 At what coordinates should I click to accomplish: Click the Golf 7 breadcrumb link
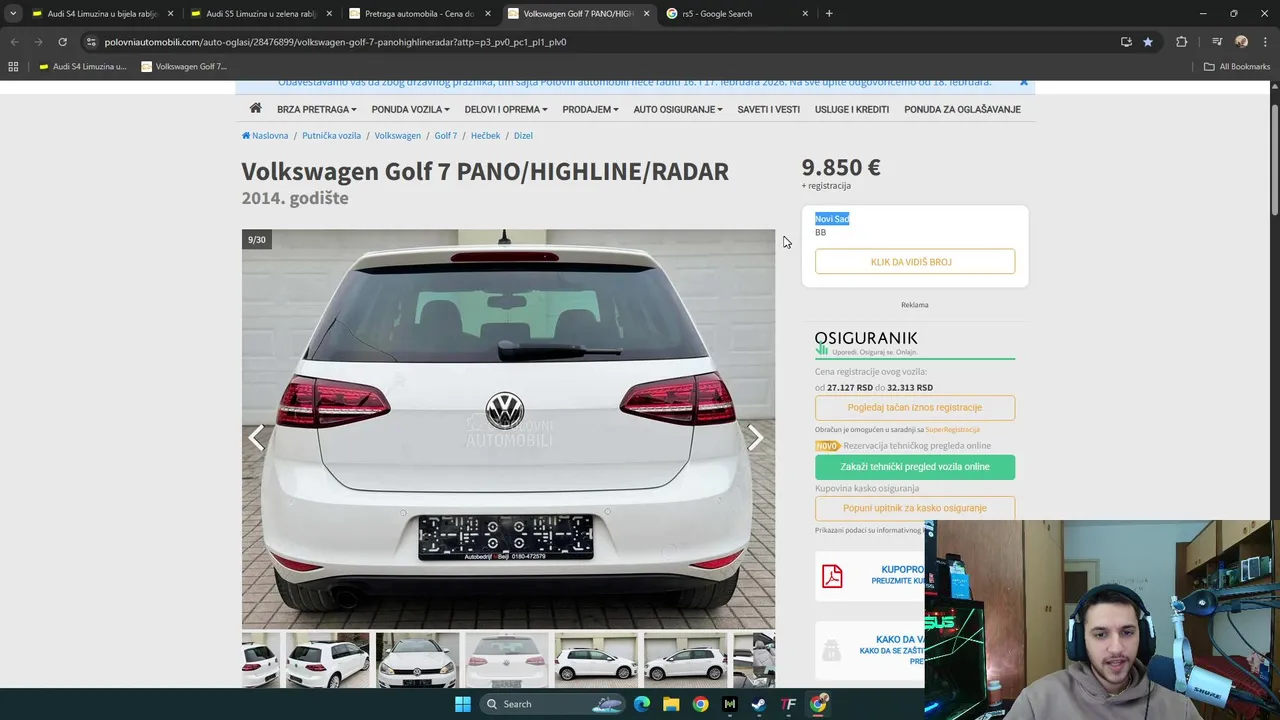click(x=445, y=135)
